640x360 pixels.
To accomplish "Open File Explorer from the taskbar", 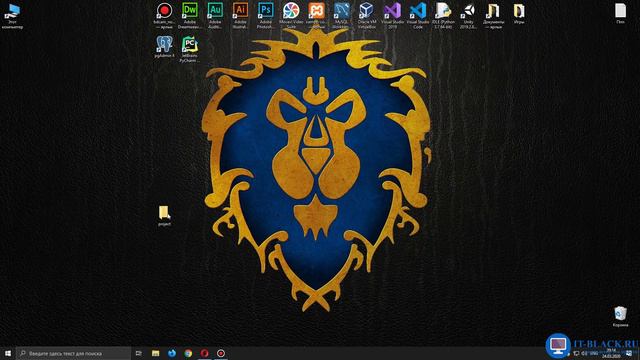I will 156,353.
